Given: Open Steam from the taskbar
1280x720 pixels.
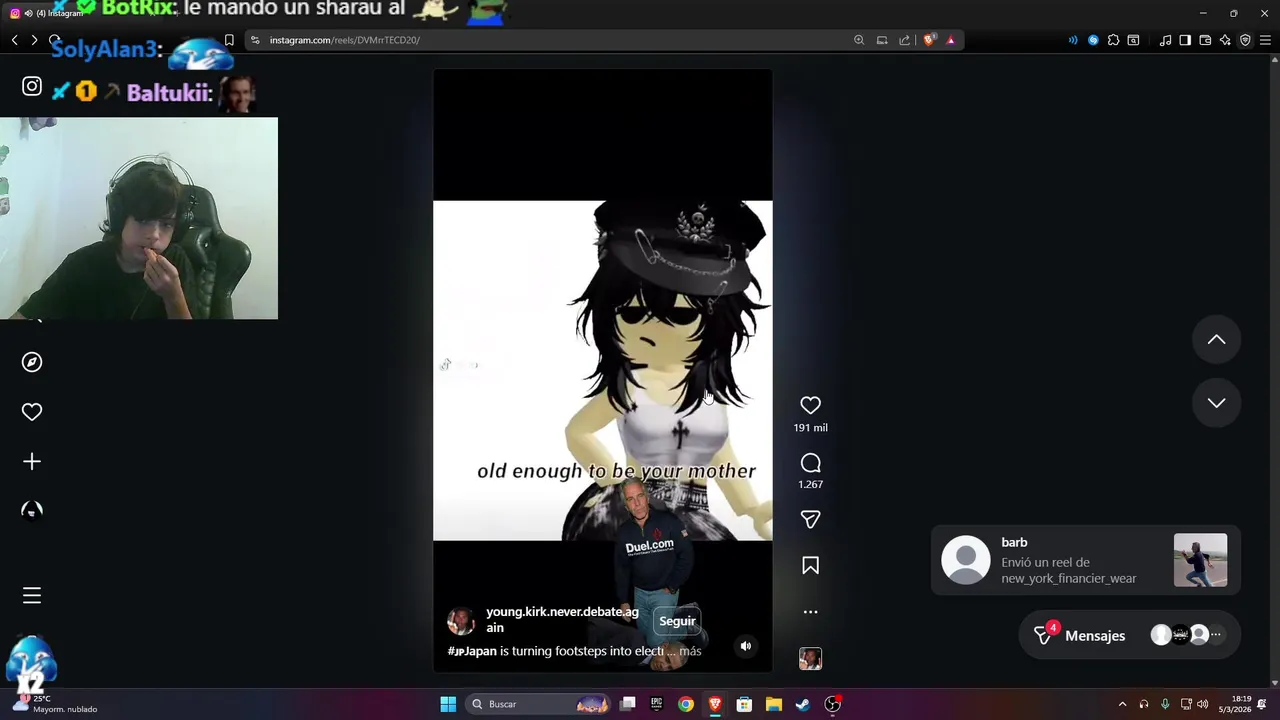Looking at the screenshot, I should [x=803, y=704].
